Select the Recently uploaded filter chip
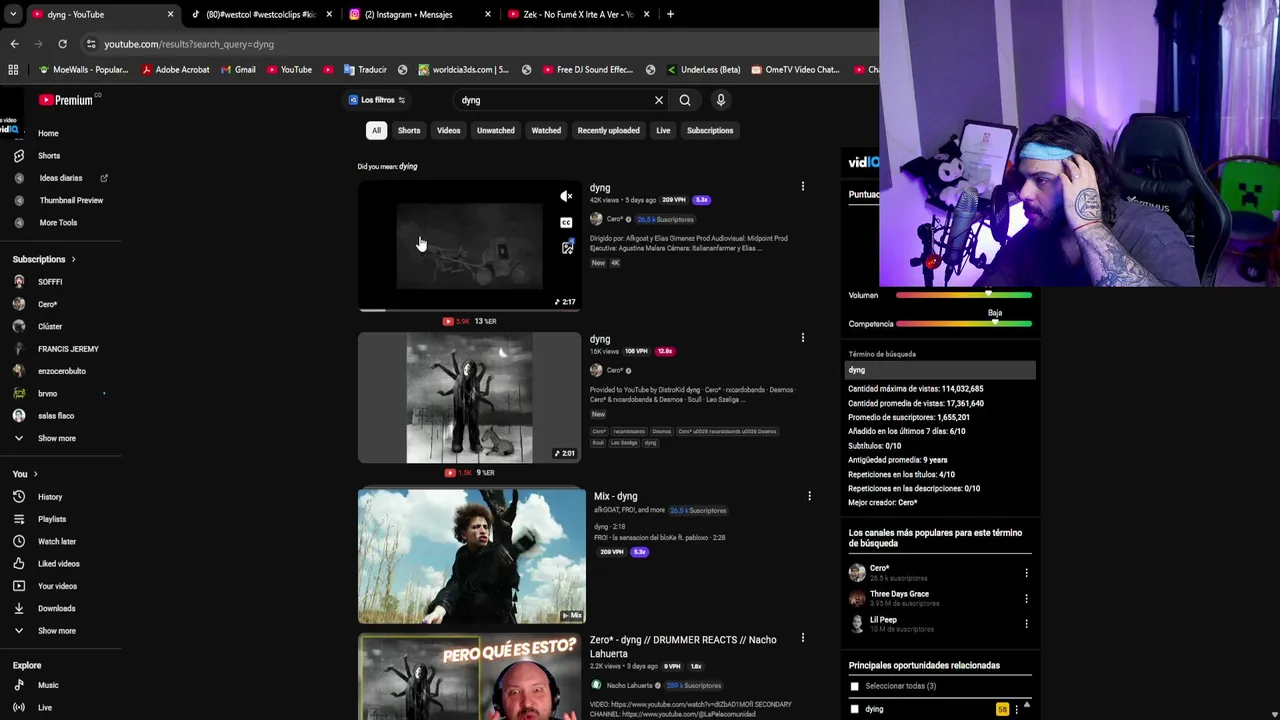This screenshot has height=720, width=1280. coord(608,130)
